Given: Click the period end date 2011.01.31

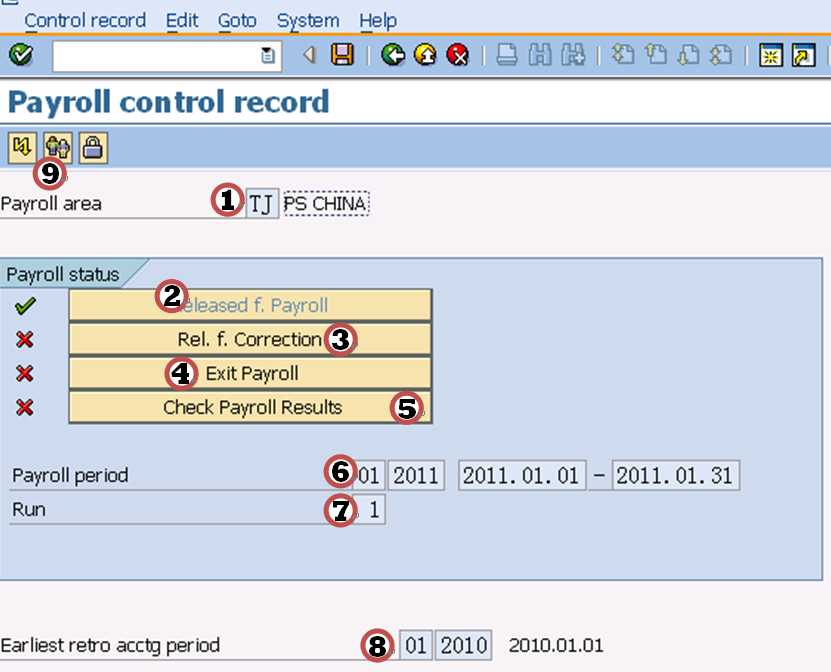Looking at the screenshot, I should coord(675,475).
